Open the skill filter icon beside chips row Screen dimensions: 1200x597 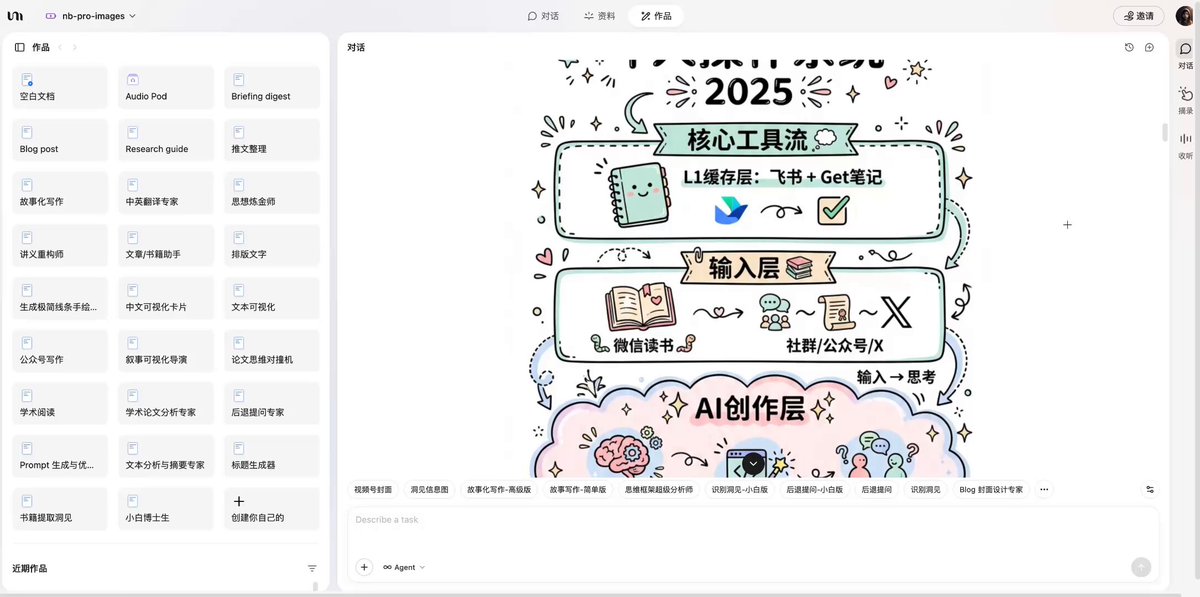[1146, 490]
